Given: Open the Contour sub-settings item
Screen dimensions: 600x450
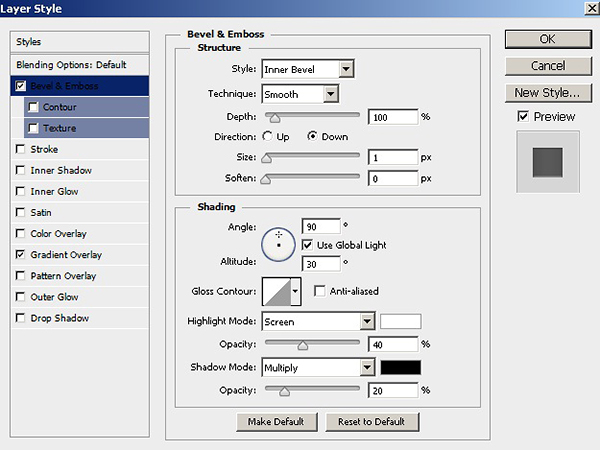Looking at the screenshot, I should pos(60,107).
